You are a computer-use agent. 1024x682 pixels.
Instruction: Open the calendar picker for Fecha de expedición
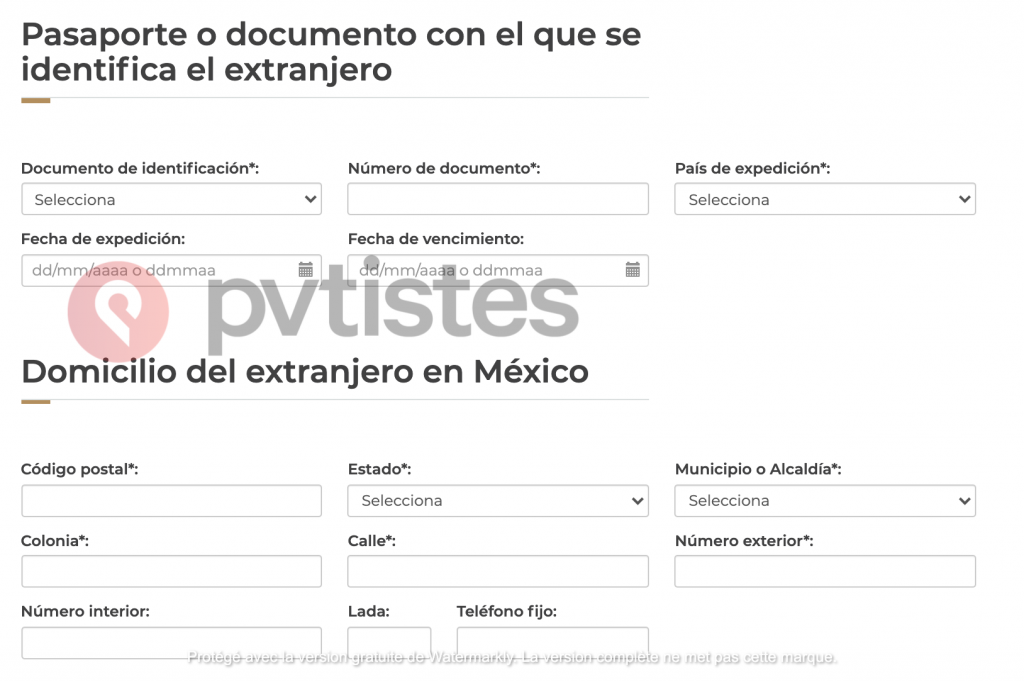[305, 270]
